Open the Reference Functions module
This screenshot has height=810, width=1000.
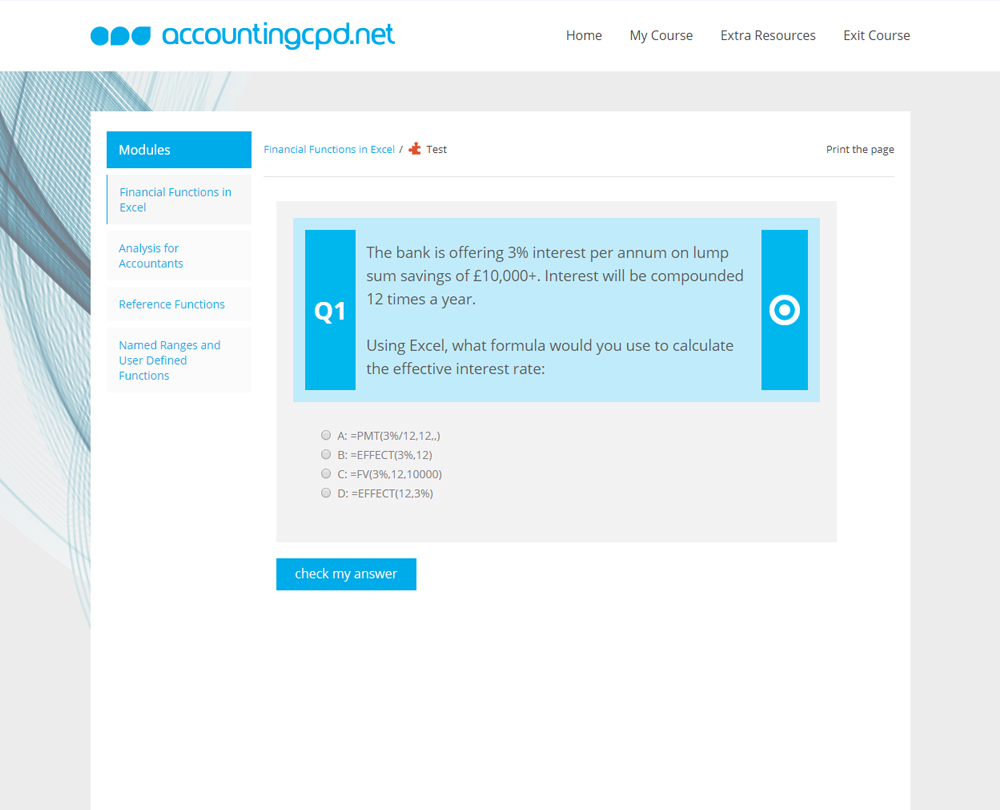tap(172, 304)
